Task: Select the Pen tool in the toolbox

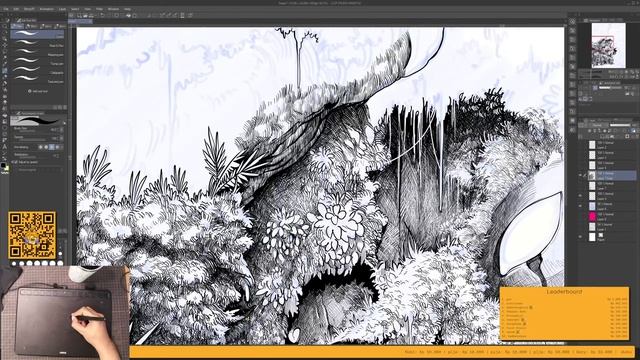Action: (x=5, y=71)
